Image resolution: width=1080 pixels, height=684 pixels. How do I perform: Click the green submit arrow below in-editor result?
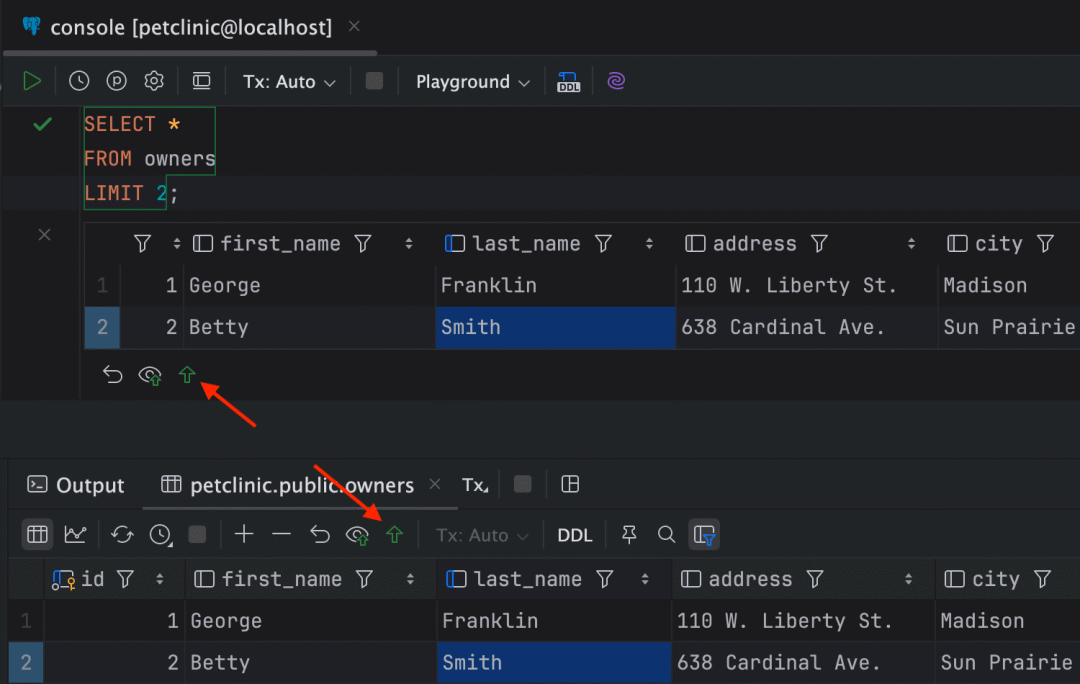click(x=187, y=375)
